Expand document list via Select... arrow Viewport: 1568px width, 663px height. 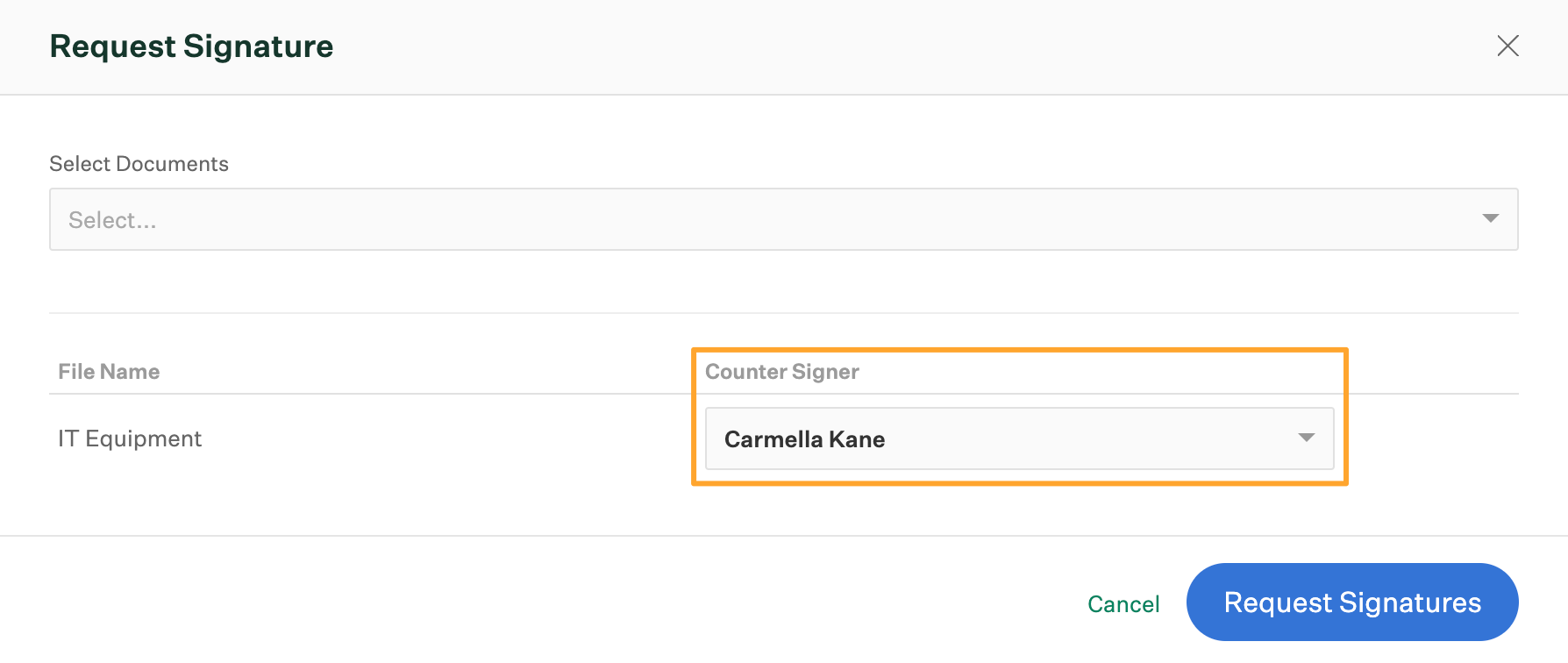[x=1490, y=218]
